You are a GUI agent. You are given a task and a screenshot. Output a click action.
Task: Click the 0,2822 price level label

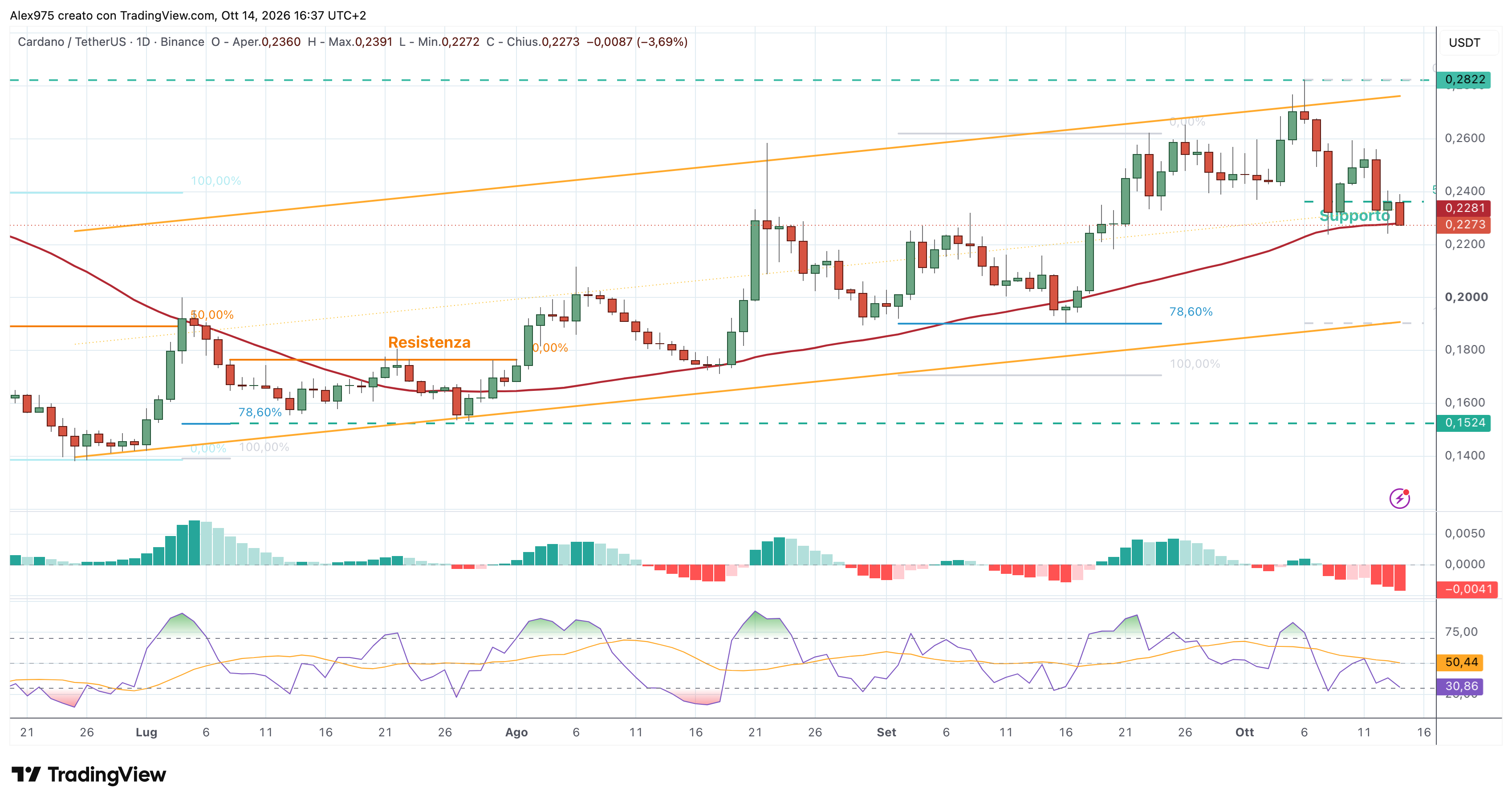pyautogui.click(x=1463, y=79)
